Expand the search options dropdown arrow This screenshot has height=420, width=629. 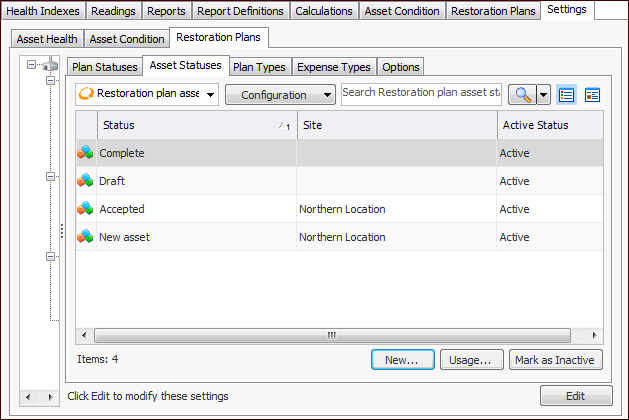point(543,95)
